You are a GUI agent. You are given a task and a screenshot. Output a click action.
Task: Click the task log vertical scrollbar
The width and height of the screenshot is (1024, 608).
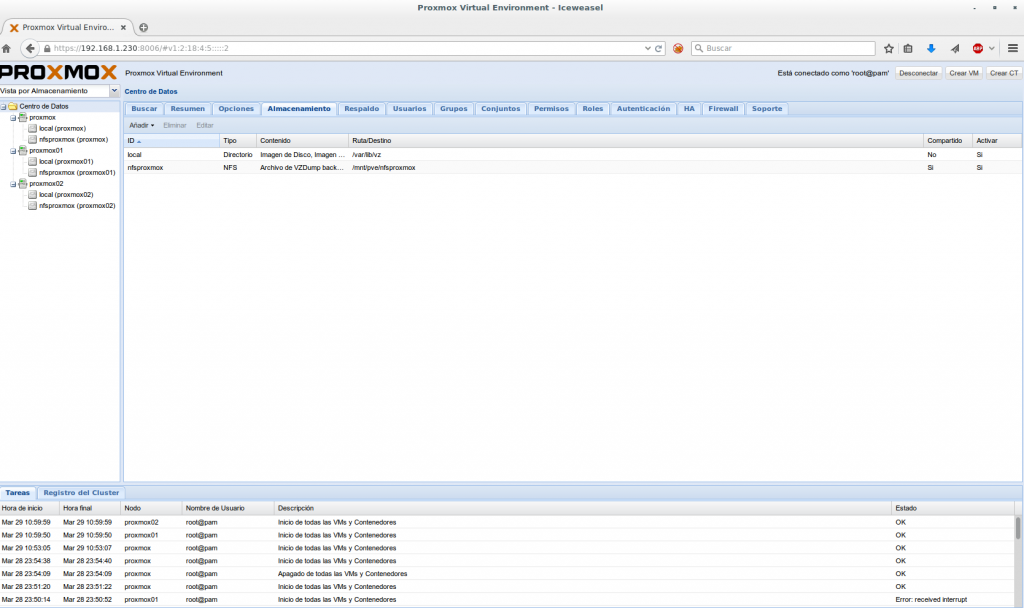click(x=1018, y=530)
